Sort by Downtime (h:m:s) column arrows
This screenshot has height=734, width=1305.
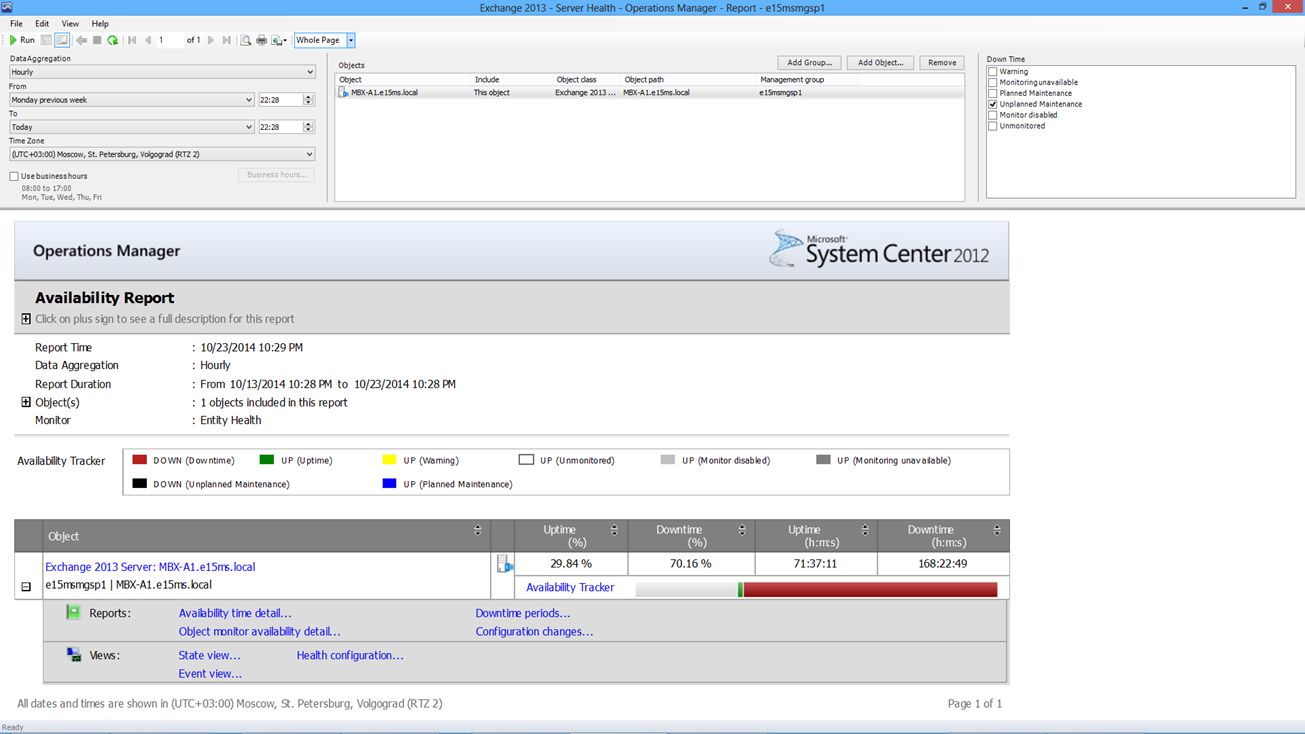click(997, 531)
